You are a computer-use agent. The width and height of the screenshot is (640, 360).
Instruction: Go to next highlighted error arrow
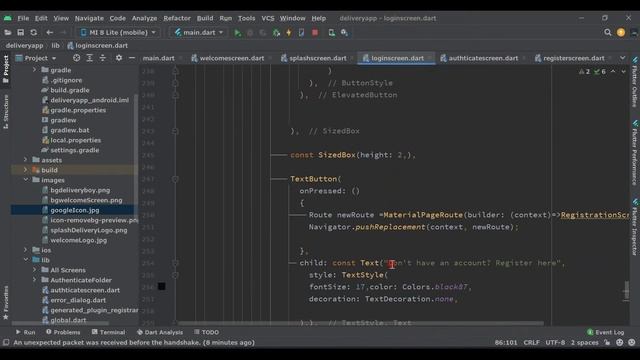[623, 71]
